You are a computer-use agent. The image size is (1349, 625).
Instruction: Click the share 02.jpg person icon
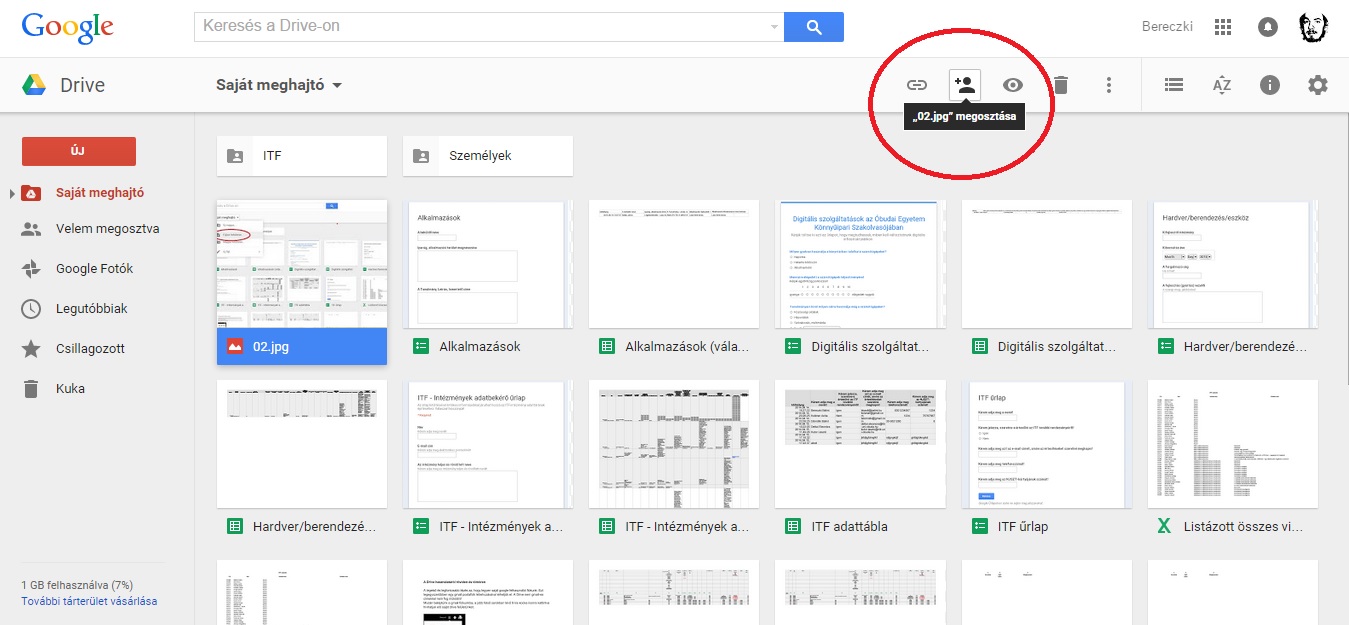coord(965,85)
